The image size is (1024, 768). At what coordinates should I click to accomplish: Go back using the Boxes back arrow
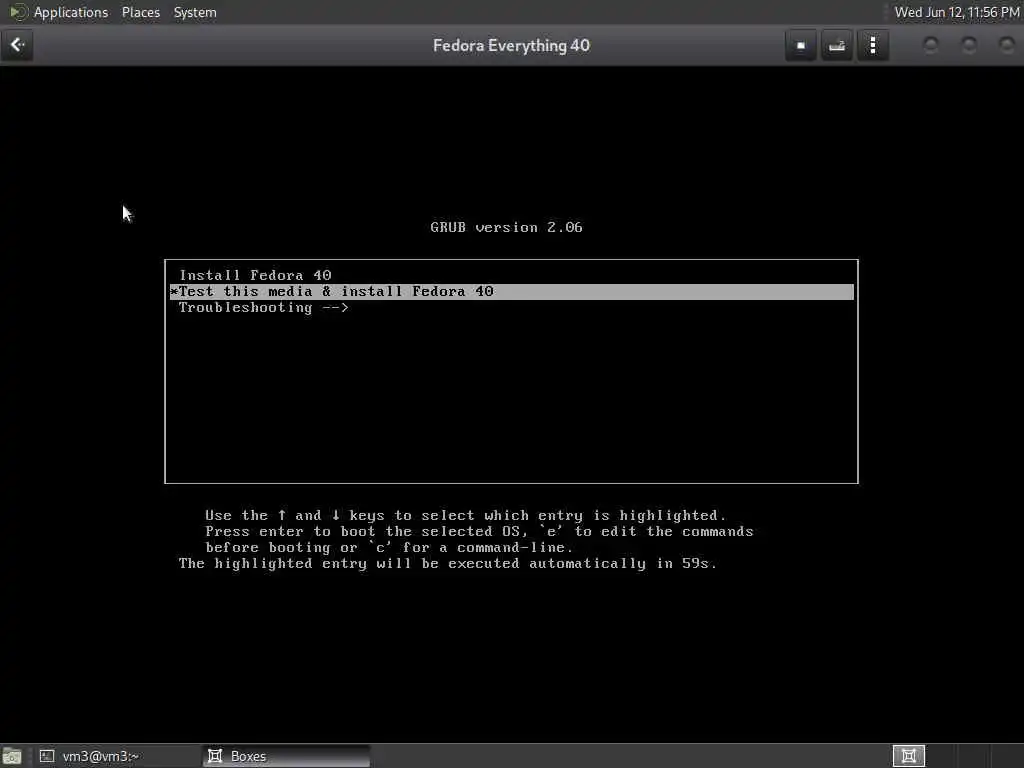point(17,45)
